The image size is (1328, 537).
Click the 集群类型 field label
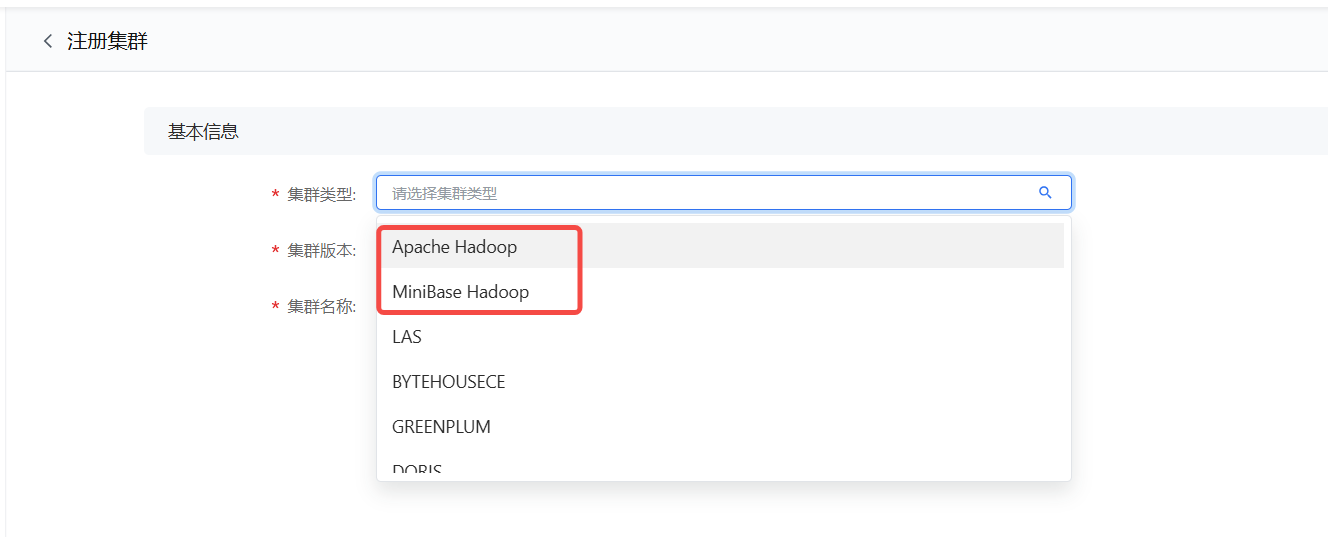click(x=321, y=194)
